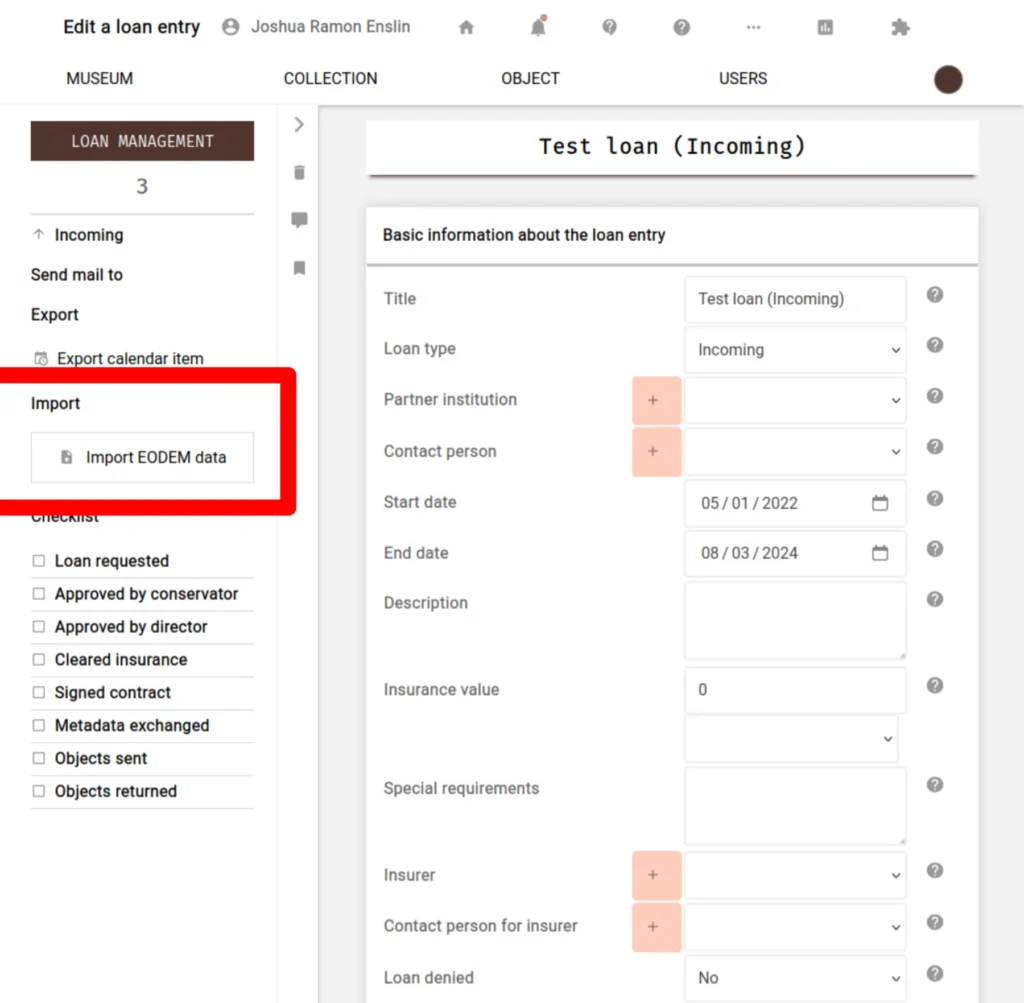The image size is (1024, 1003).
Task: Click Import EODEM data button
Action: (142, 457)
